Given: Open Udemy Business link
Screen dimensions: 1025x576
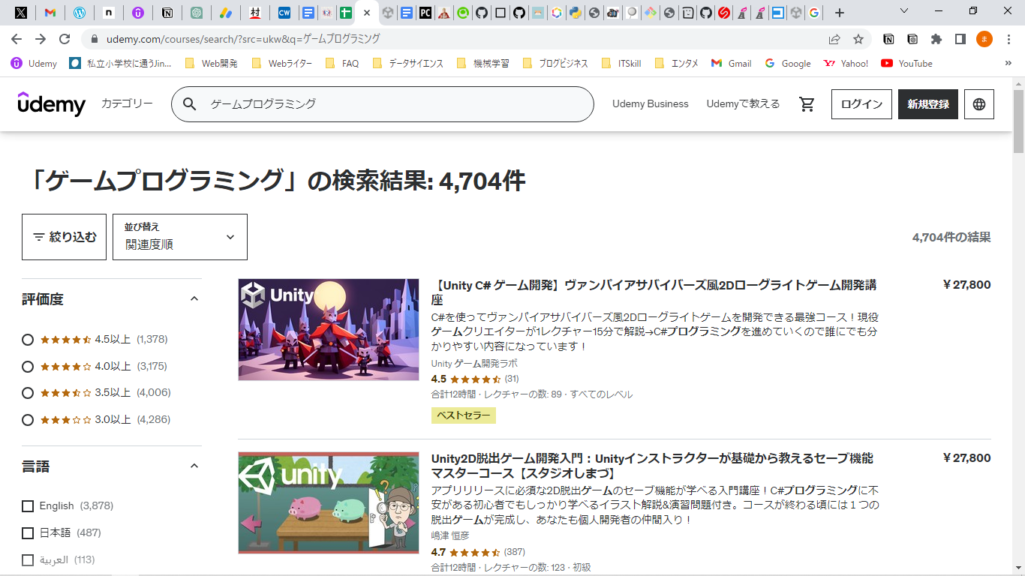Looking at the screenshot, I should [x=650, y=104].
